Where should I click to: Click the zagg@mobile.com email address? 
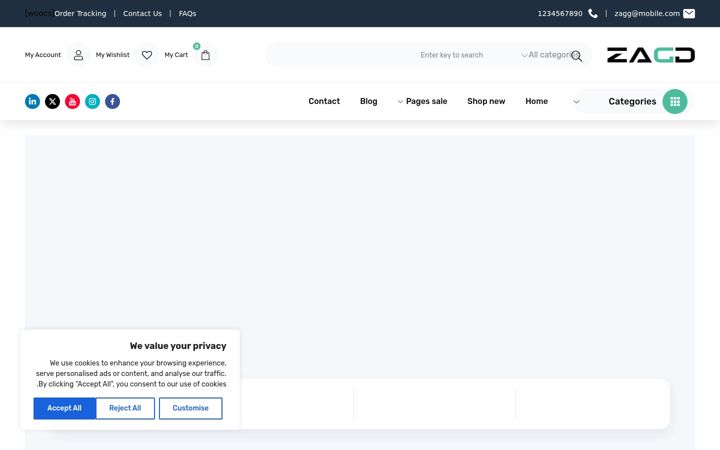647,14
